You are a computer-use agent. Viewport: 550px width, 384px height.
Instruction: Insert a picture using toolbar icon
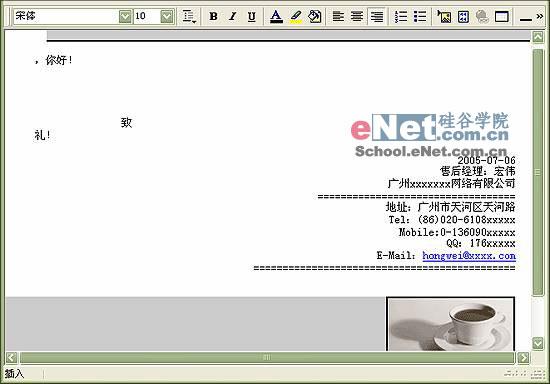click(444, 16)
